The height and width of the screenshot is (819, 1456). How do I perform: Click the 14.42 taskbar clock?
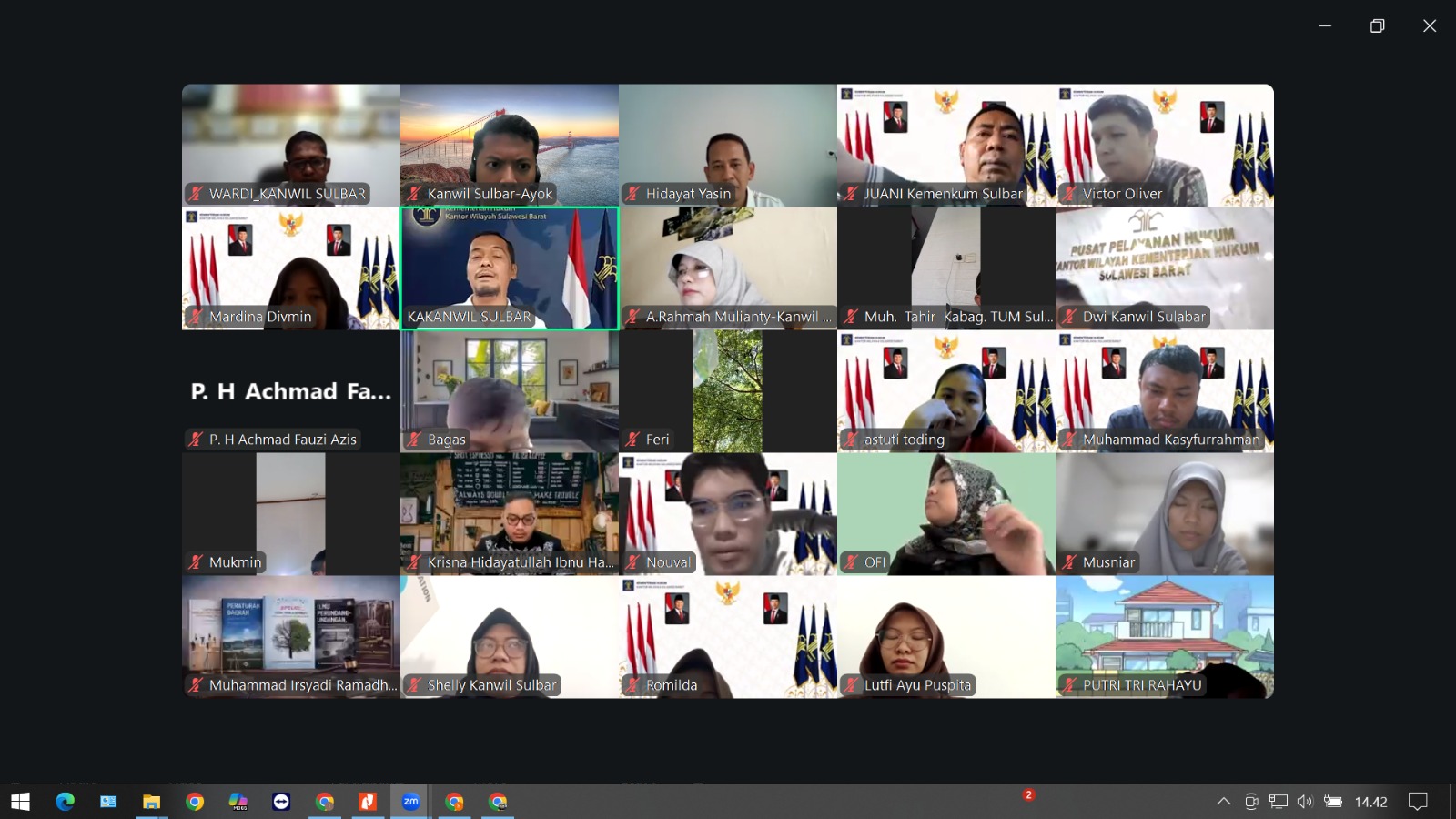1370,802
